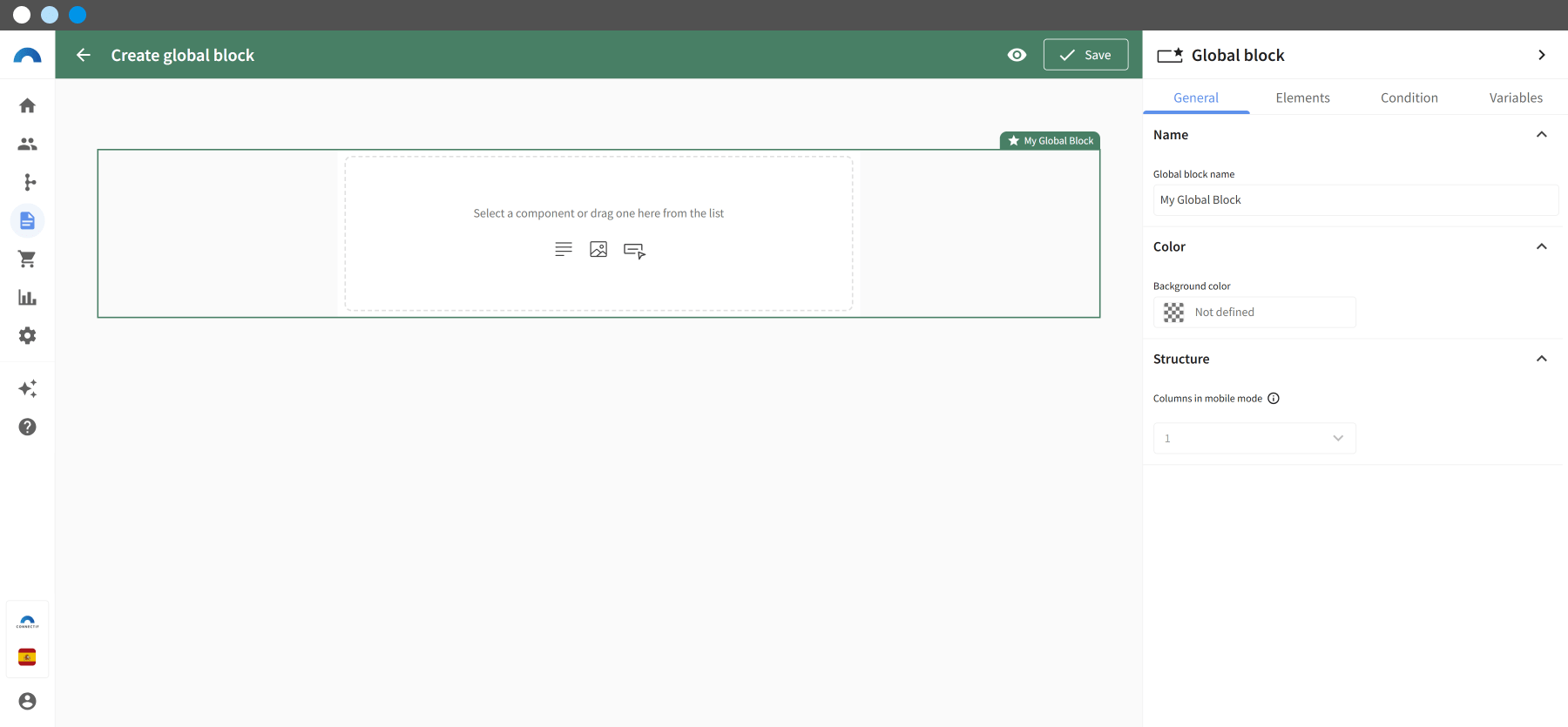The height and width of the screenshot is (727, 1568).
Task: Switch to the General tab
Action: click(x=1196, y=98)
